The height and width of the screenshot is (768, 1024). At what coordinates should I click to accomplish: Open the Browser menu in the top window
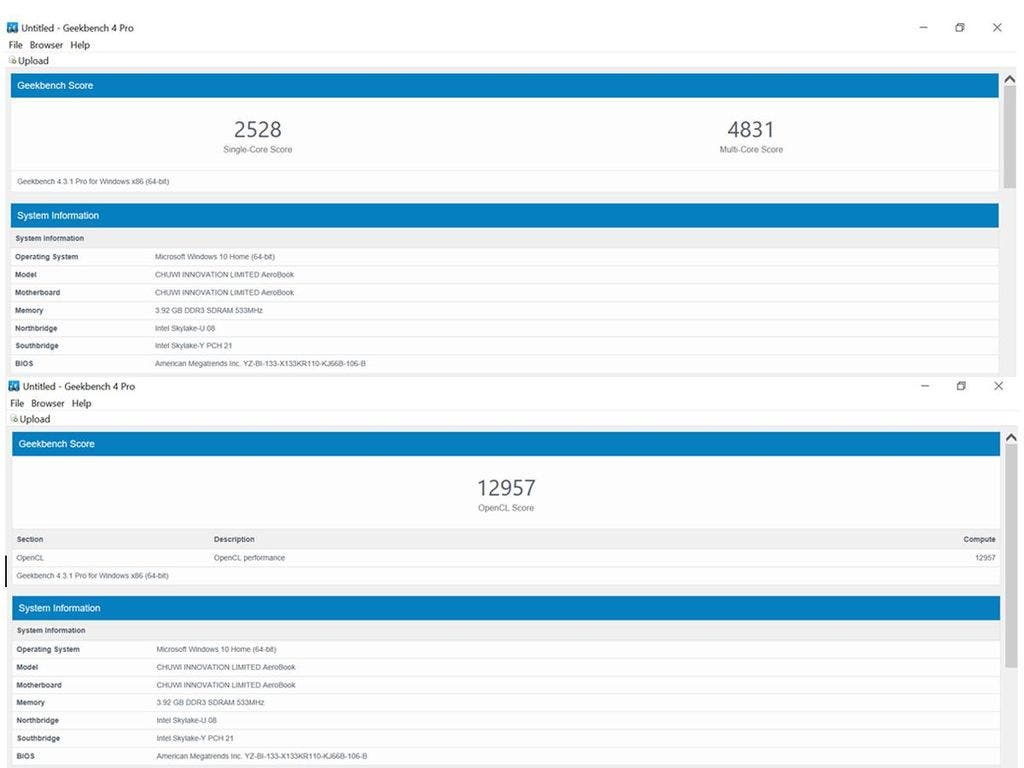pos(46,45)
